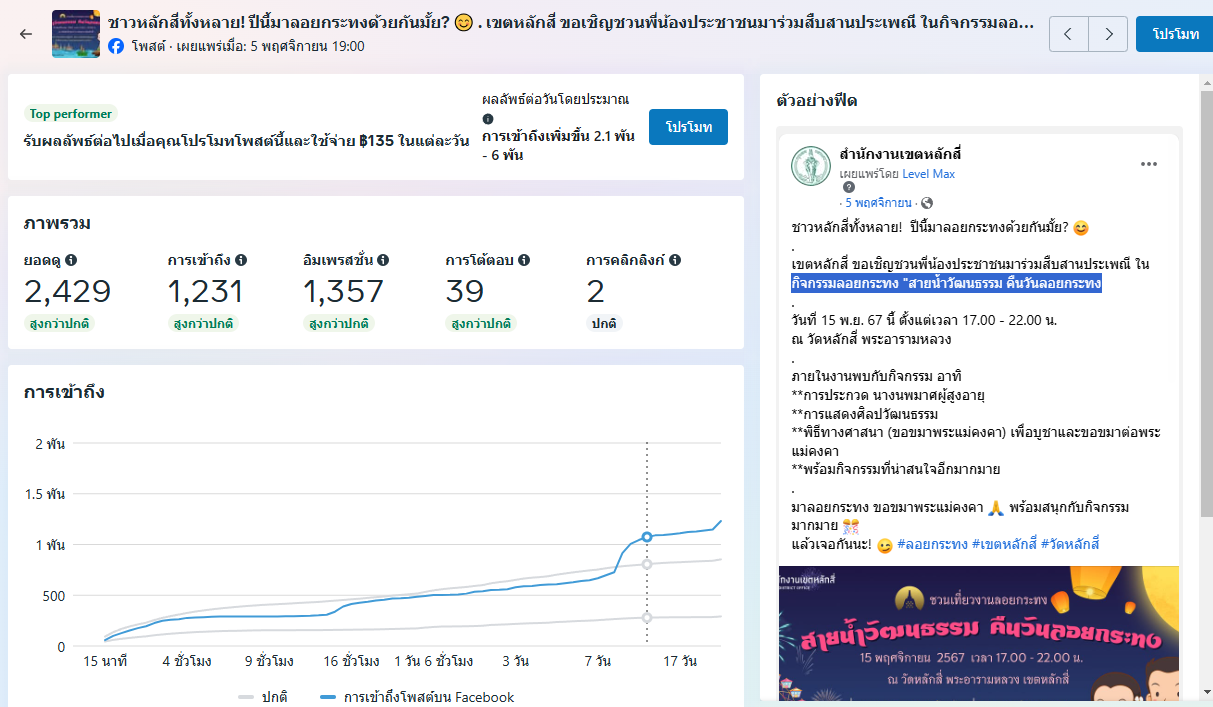1213x707 pixels.
Task: Toggle การเข้าถึงโพสต์บน Facebook legend item
Action: [417, 697]
